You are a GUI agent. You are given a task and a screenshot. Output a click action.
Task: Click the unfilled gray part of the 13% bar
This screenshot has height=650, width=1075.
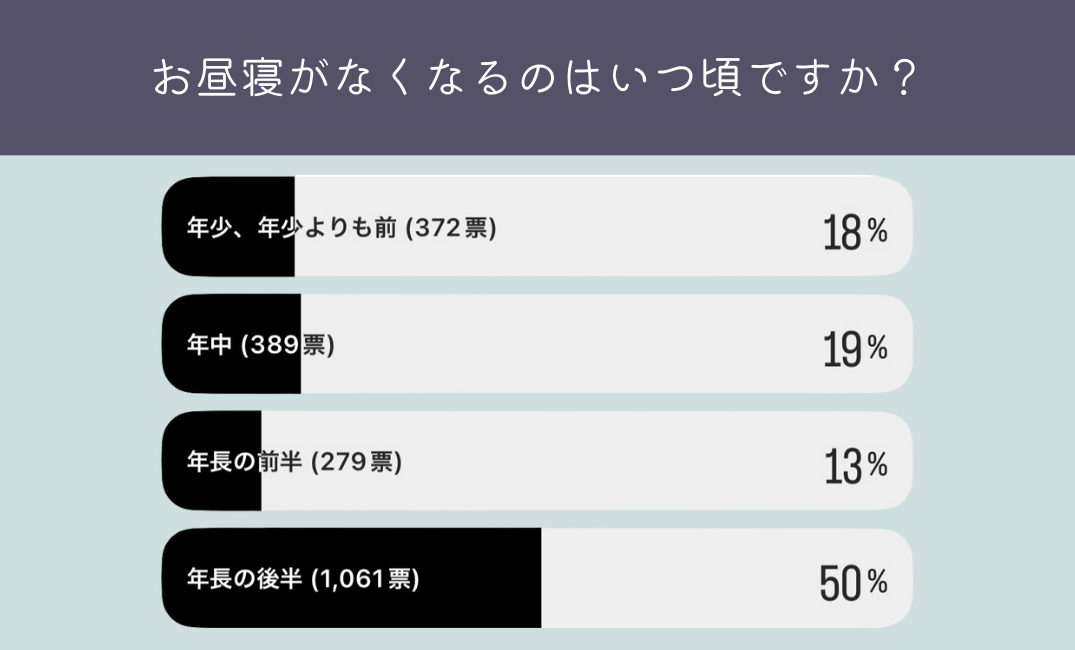tap(600, 462)
